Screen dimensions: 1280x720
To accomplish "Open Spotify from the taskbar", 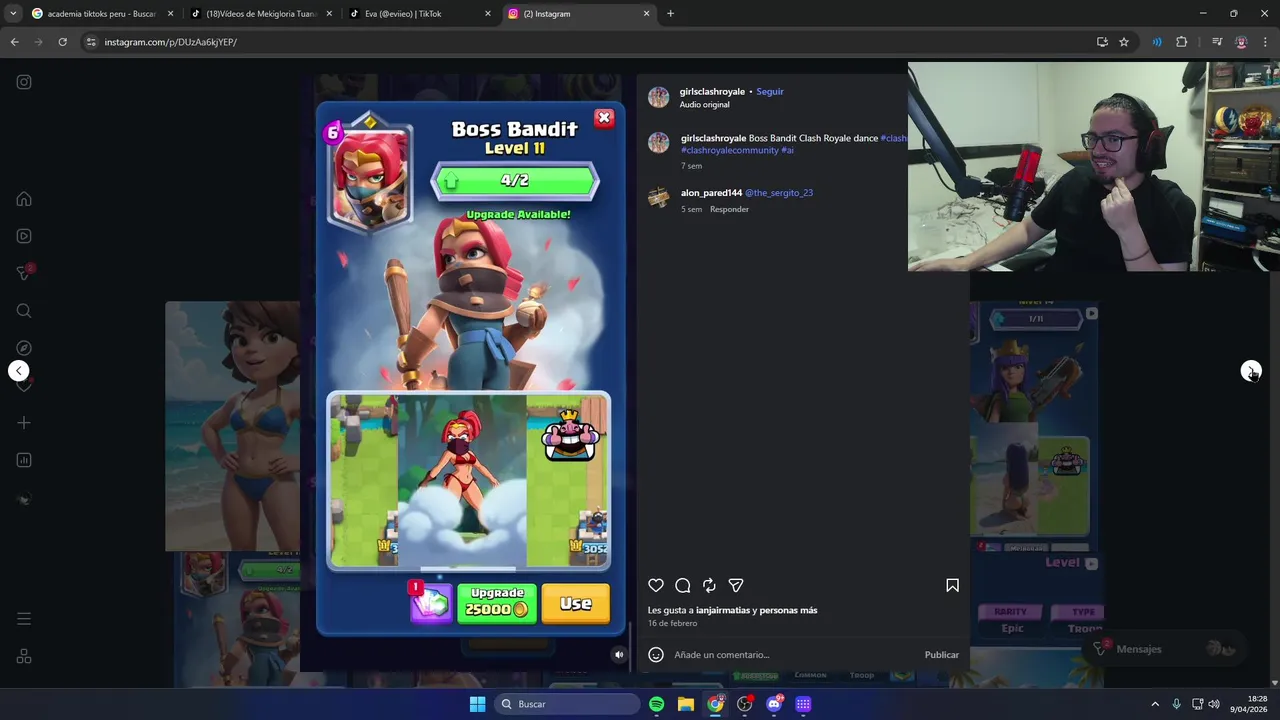I will pyautogui.click(x=656, y=704).
